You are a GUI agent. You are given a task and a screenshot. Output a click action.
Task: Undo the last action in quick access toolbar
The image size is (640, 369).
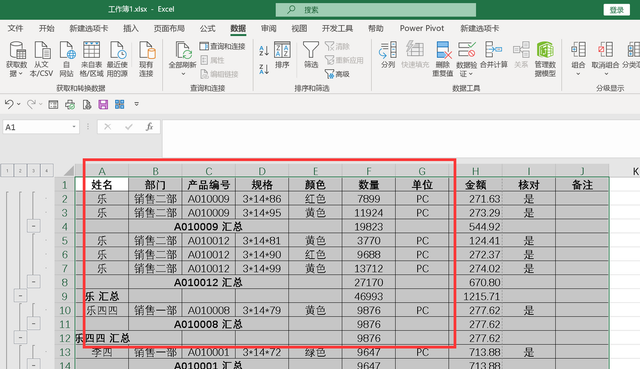tap(9, 104)
